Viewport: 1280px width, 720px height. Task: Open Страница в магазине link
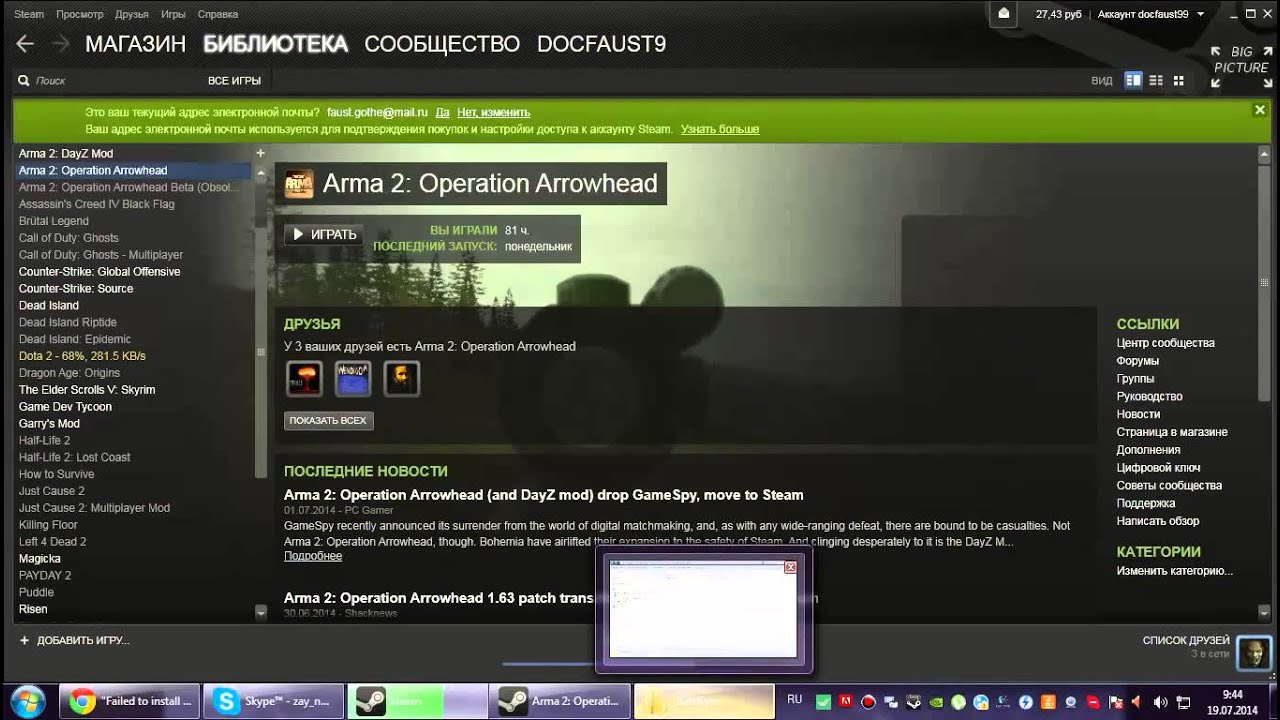point(1172,432)
